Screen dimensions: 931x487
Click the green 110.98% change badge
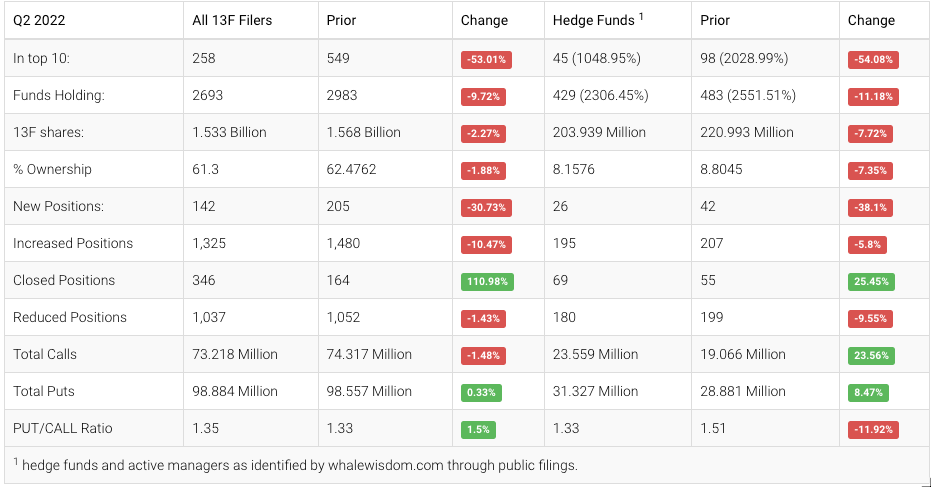pos(485,281)
